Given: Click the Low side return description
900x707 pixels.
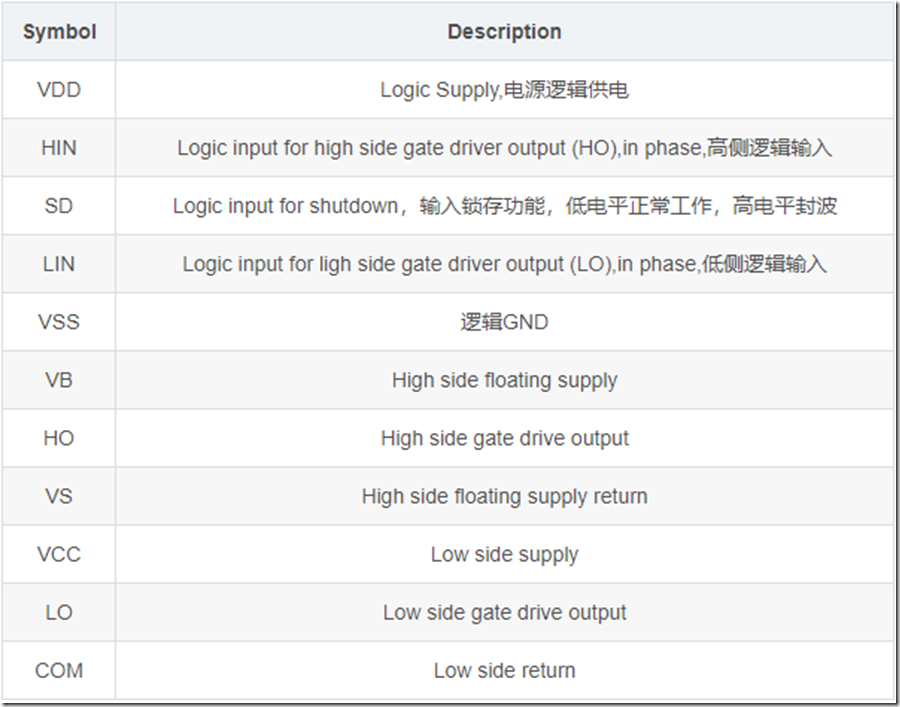Looking at the screenshot, I should [x=504, y=670].
